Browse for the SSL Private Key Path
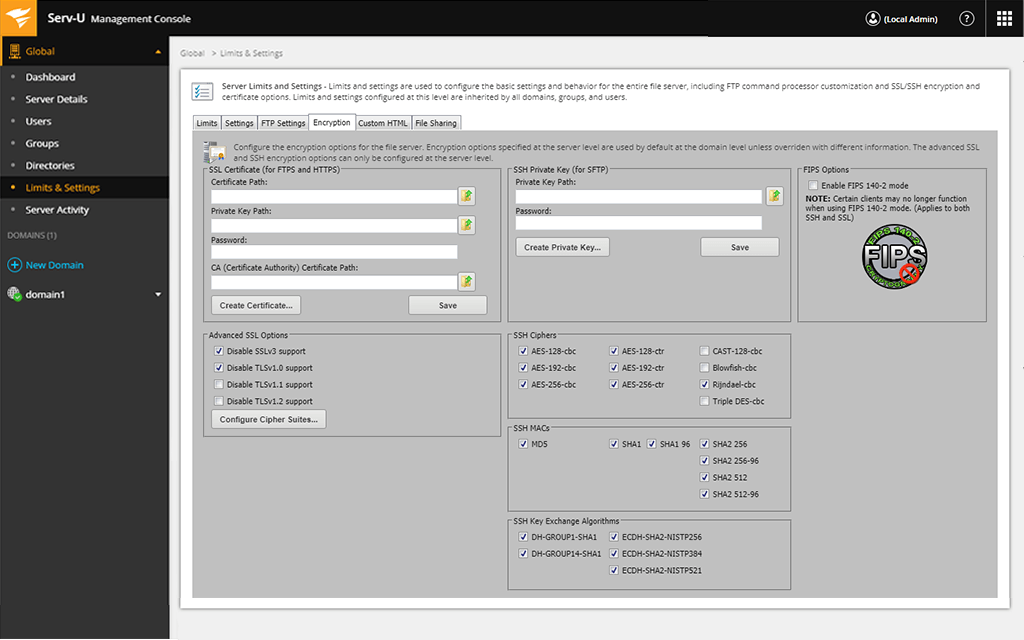 [x=466, y=225]
